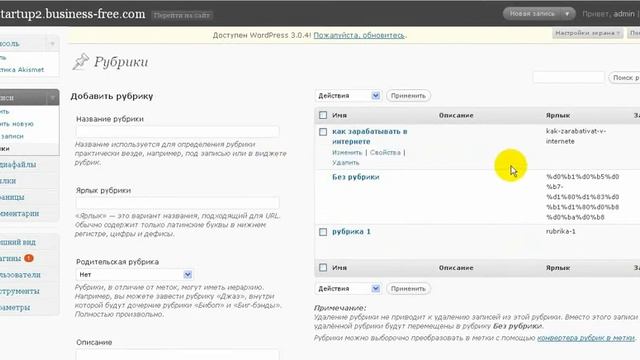This screenshot has width=640, height=360.
Task: Click into the Описание text area
Action: pyautogui.click(x=177, y=355)
